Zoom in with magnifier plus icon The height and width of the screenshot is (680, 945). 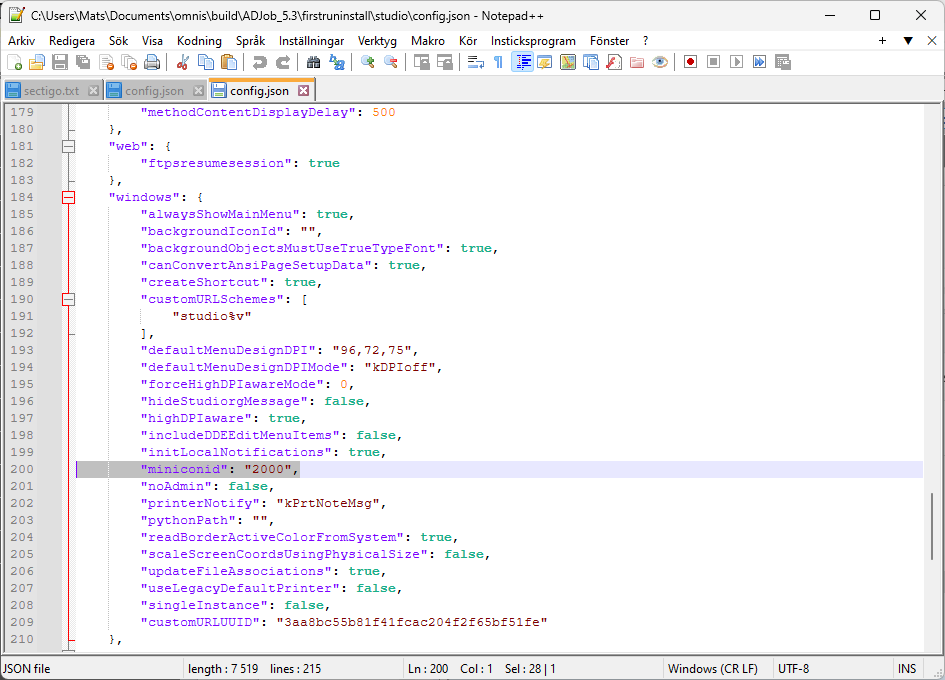coord(368,62)
